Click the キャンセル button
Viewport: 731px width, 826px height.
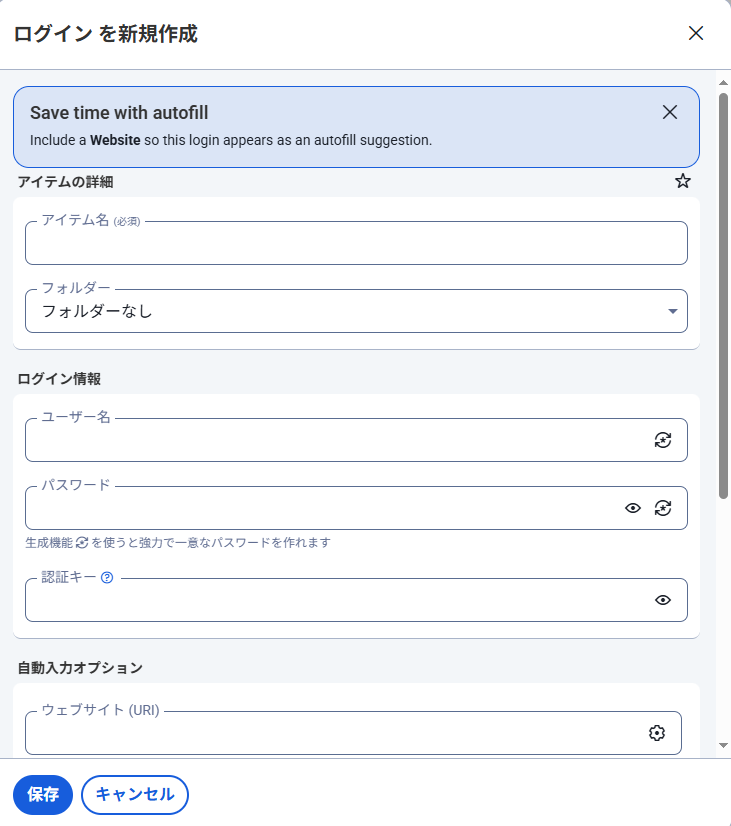click(135, 794)
